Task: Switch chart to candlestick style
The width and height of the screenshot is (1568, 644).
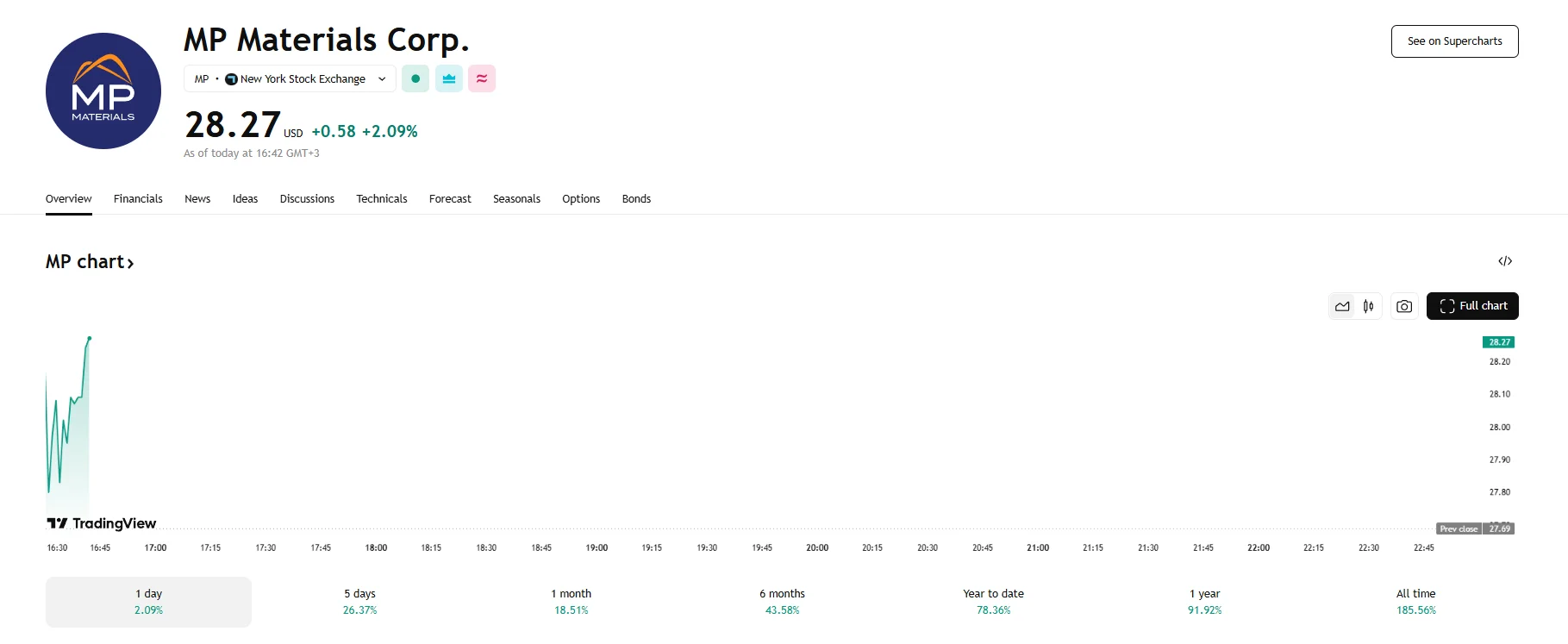Action: tap(1368, 306)
